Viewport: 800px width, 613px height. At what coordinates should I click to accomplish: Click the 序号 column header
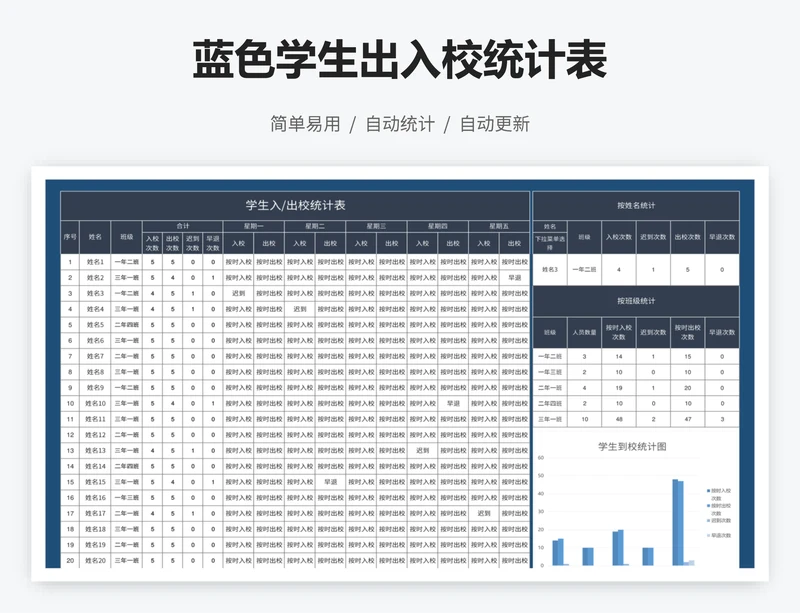(70, 237)
